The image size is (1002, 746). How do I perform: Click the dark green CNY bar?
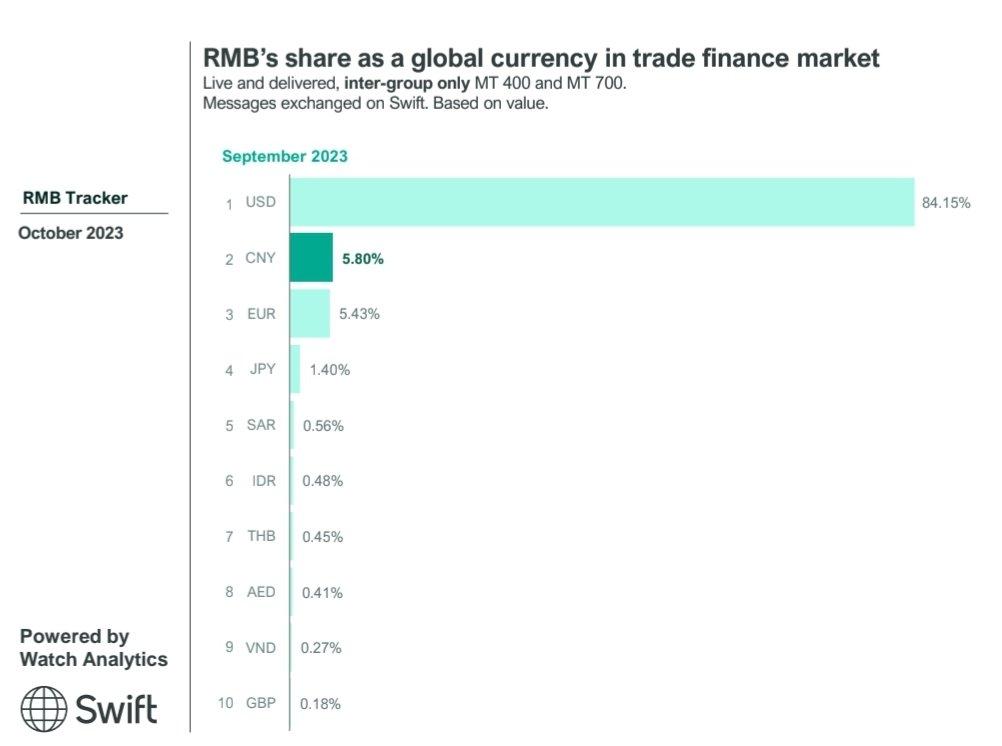(311, 258)
